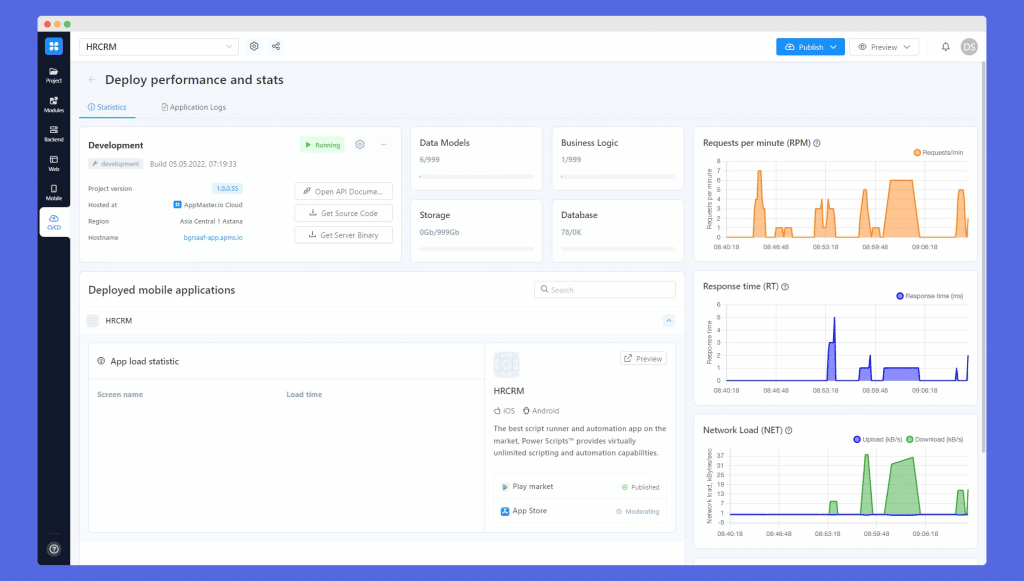Image resolution: width=1024 pixels, height=581 pixels.
Task: Toggle the Upload (kB/s) legend series
Action: point(878,439)
